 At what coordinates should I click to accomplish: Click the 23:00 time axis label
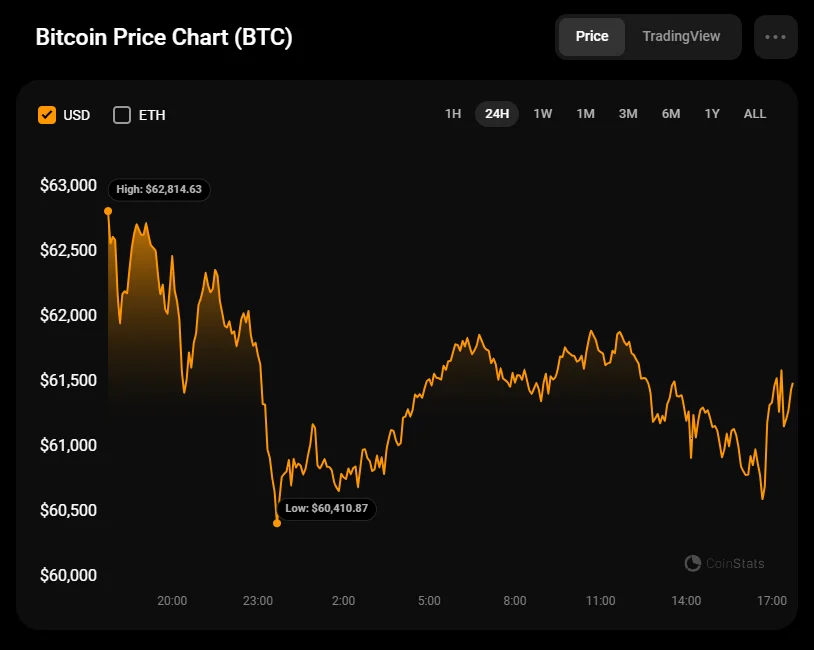(258, 601)
